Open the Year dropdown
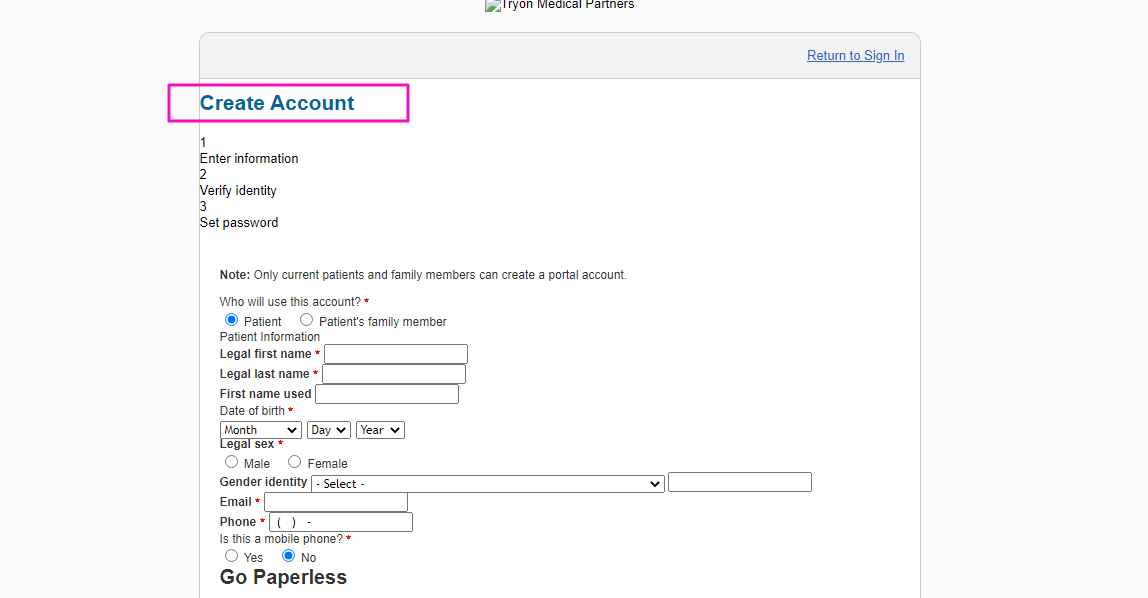This screenshot has height=598, width=1148. click(381, 430)
